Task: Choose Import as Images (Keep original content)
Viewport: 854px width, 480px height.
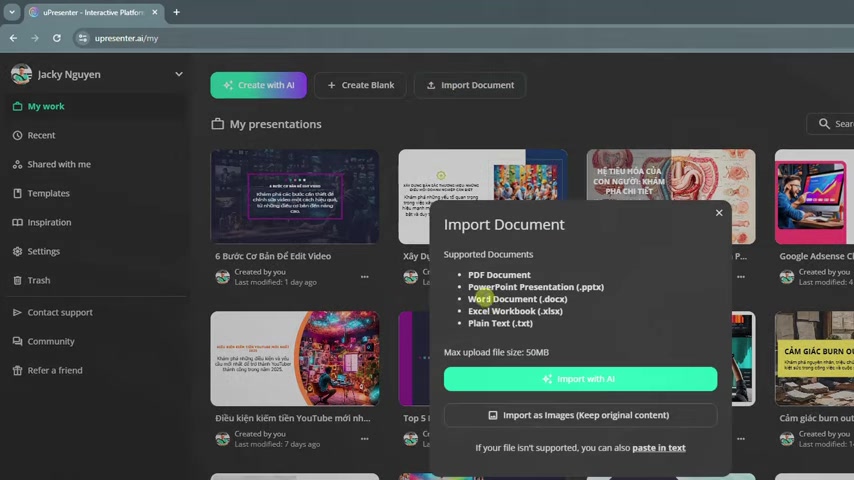Action: tap(580, 415)
